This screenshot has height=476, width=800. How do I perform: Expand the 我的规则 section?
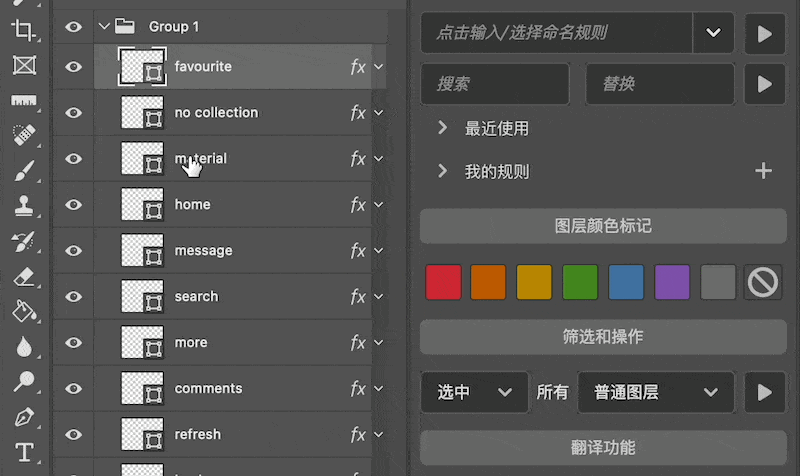click(442, 171)
